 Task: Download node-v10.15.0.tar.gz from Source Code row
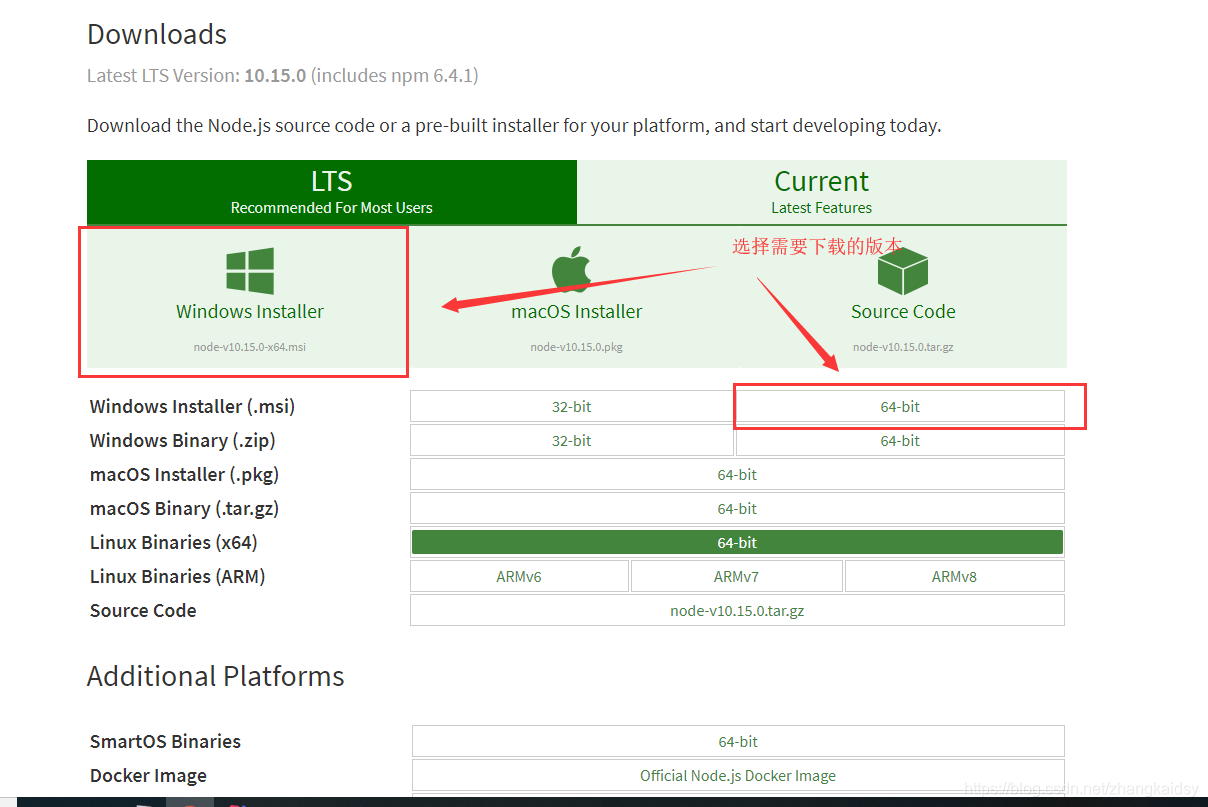click(737, 611)
